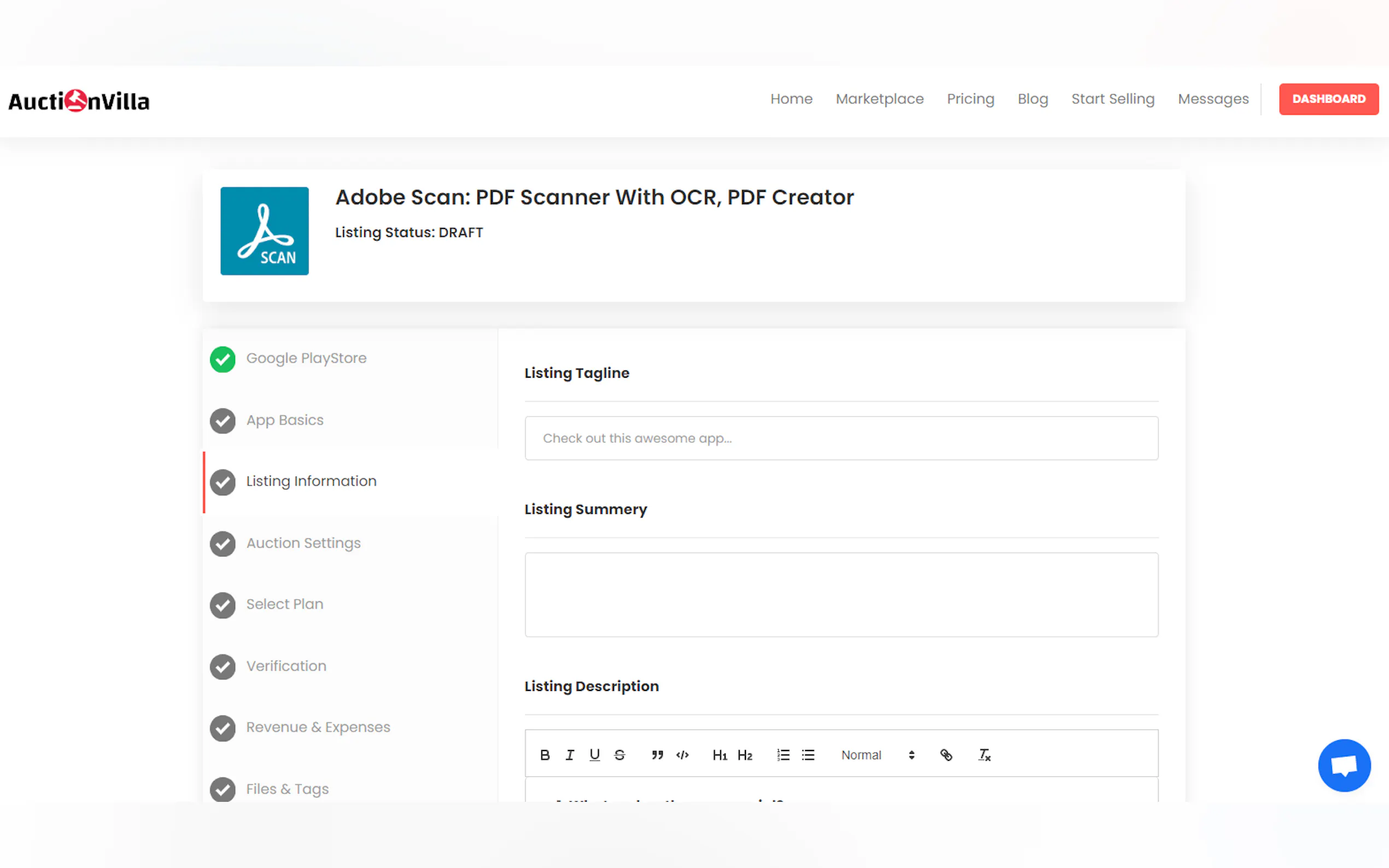Insert a hyperlink in the editor

click(946, 755)
